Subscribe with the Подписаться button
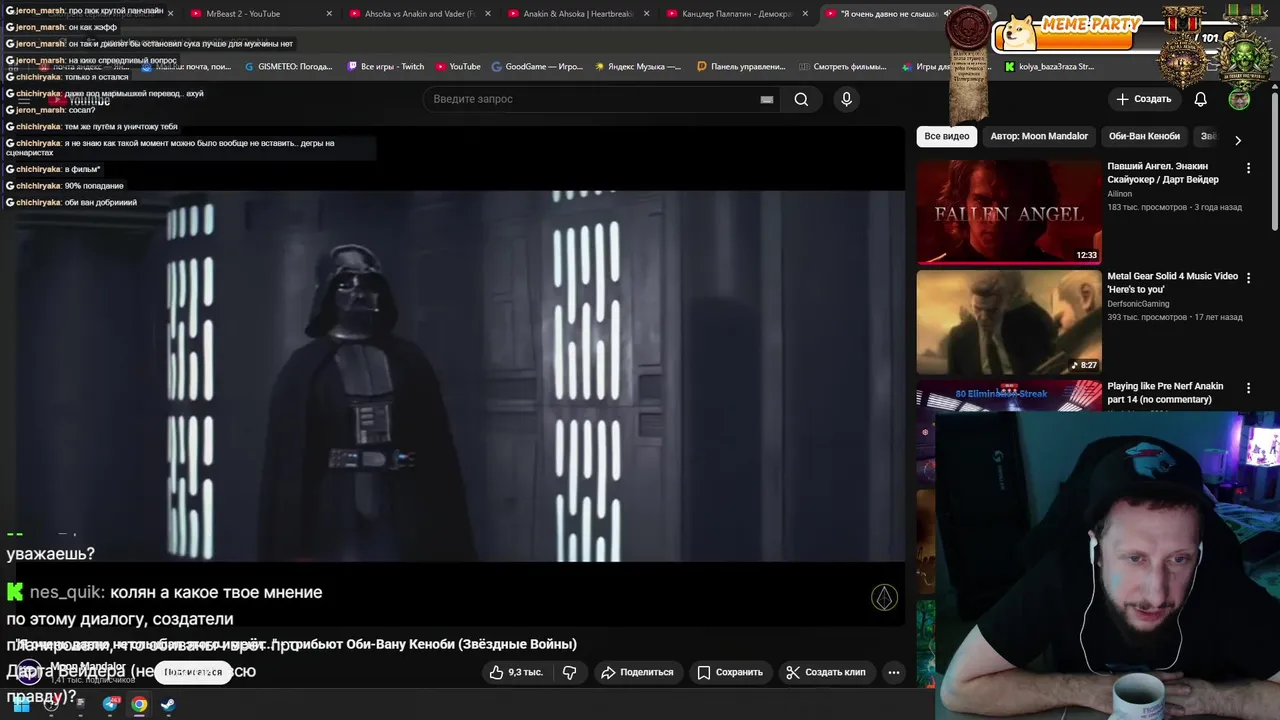 193,672
